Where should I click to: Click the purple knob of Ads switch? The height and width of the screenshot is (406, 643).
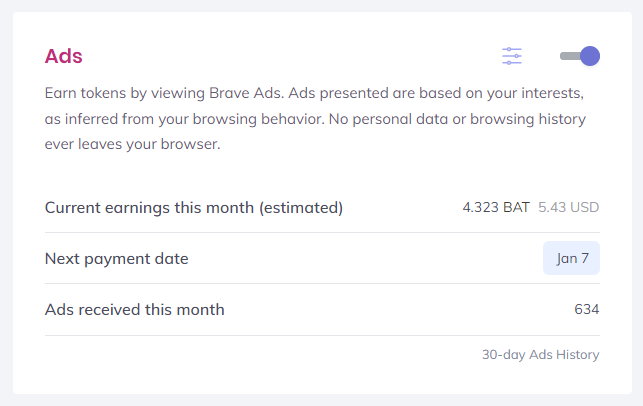590,56
